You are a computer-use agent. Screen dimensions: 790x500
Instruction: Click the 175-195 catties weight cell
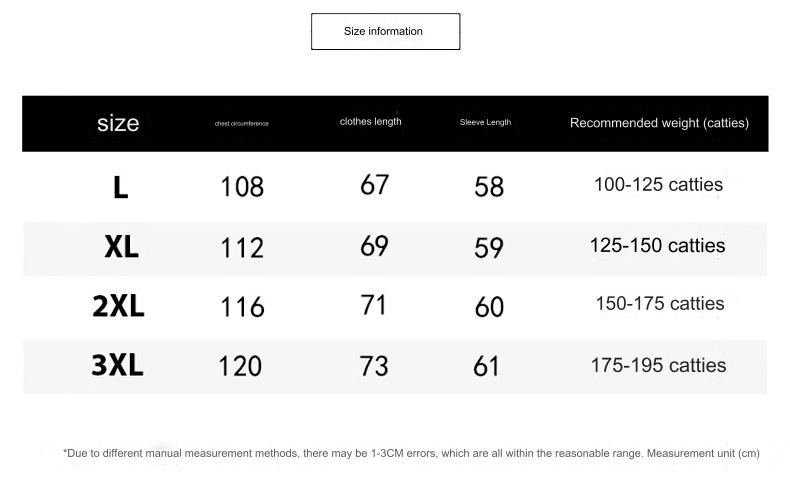click(x=658, y=365)
